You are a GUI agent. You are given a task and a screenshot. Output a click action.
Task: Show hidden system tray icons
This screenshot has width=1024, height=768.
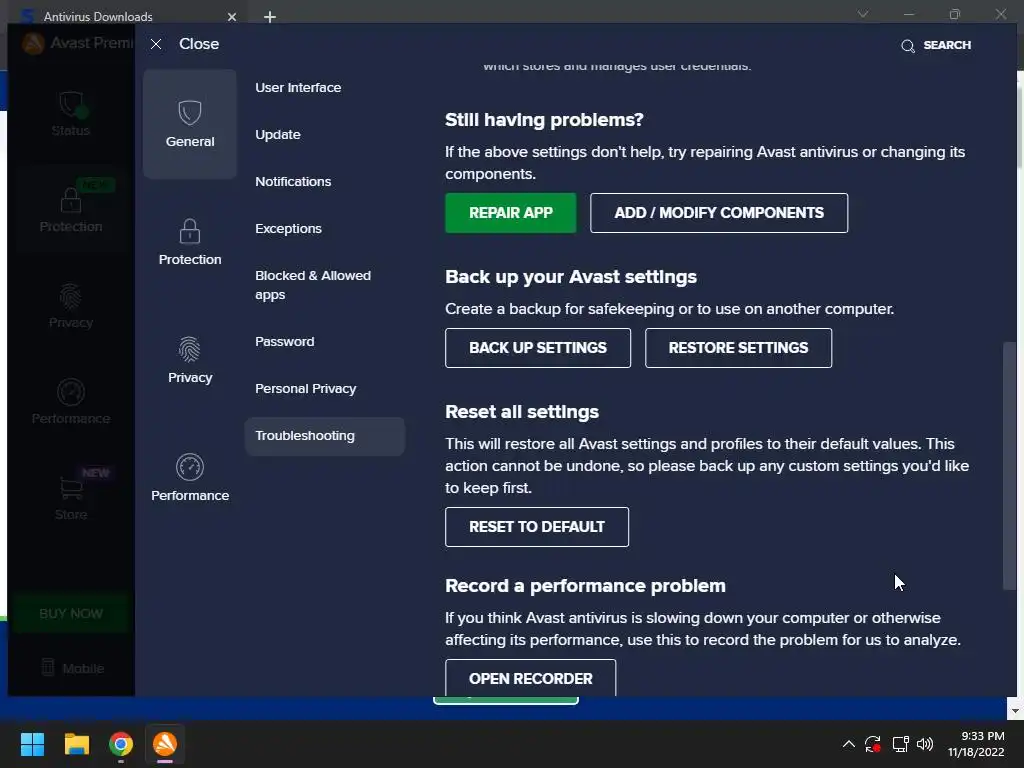pos(848,744)
